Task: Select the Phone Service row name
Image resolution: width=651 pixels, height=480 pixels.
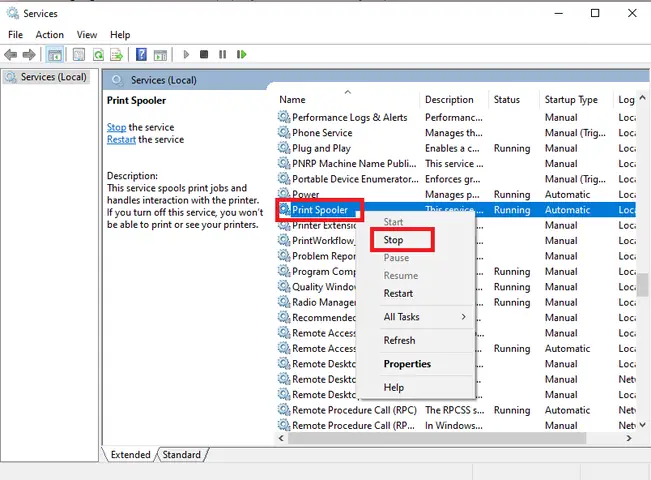Action: [x=322, y=132]
